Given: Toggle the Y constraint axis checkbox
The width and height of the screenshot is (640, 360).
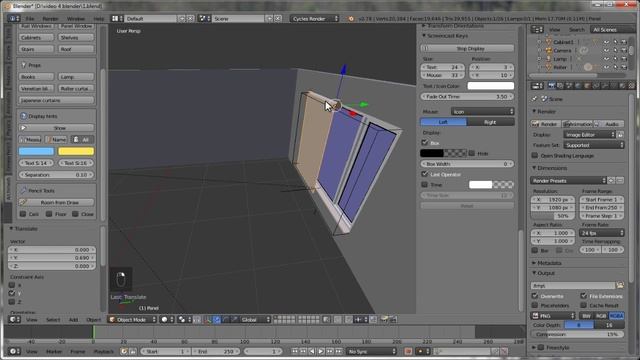Looking at the screenshot, I should (12, 293).
